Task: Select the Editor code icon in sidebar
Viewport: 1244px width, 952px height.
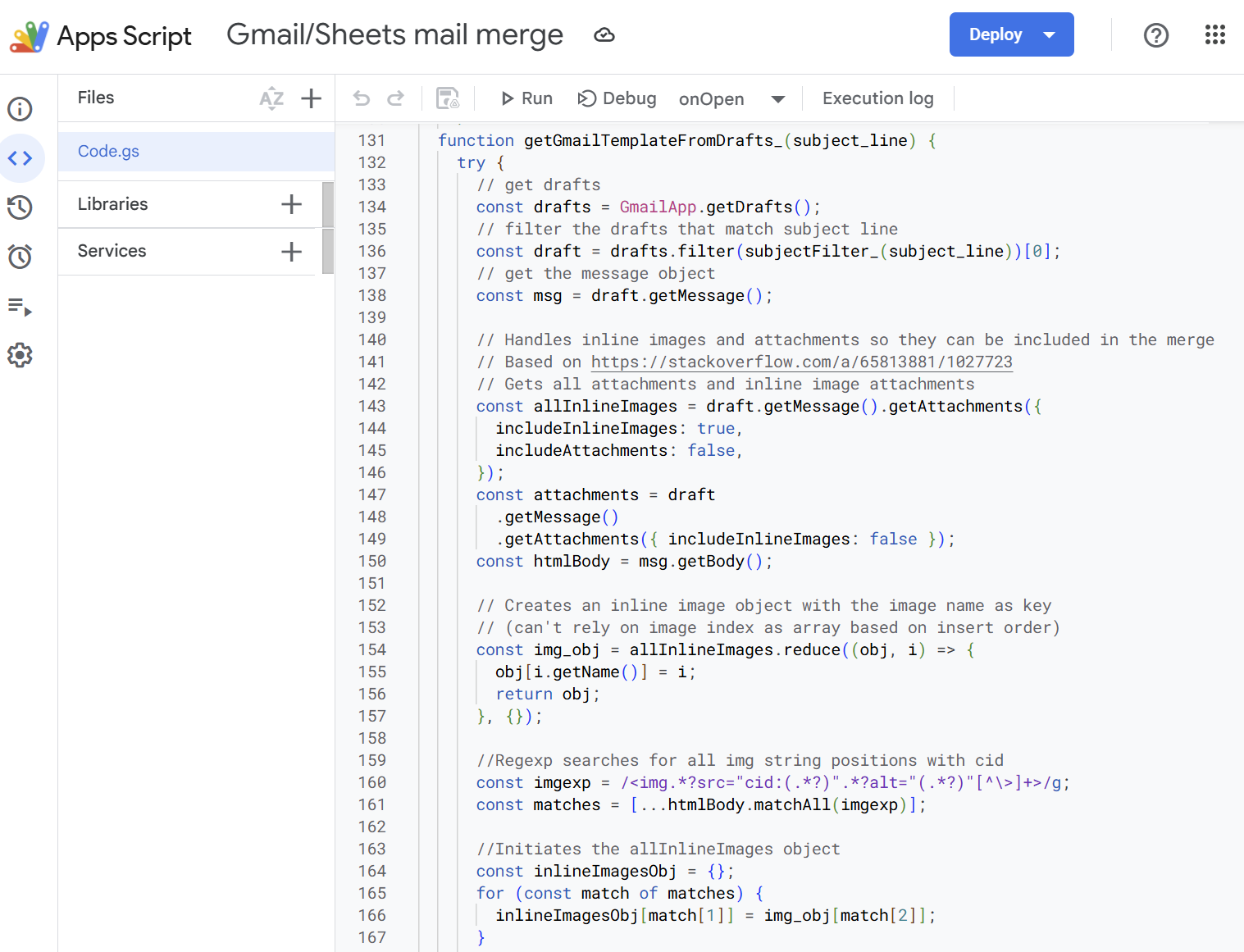Action: point(21,157)
